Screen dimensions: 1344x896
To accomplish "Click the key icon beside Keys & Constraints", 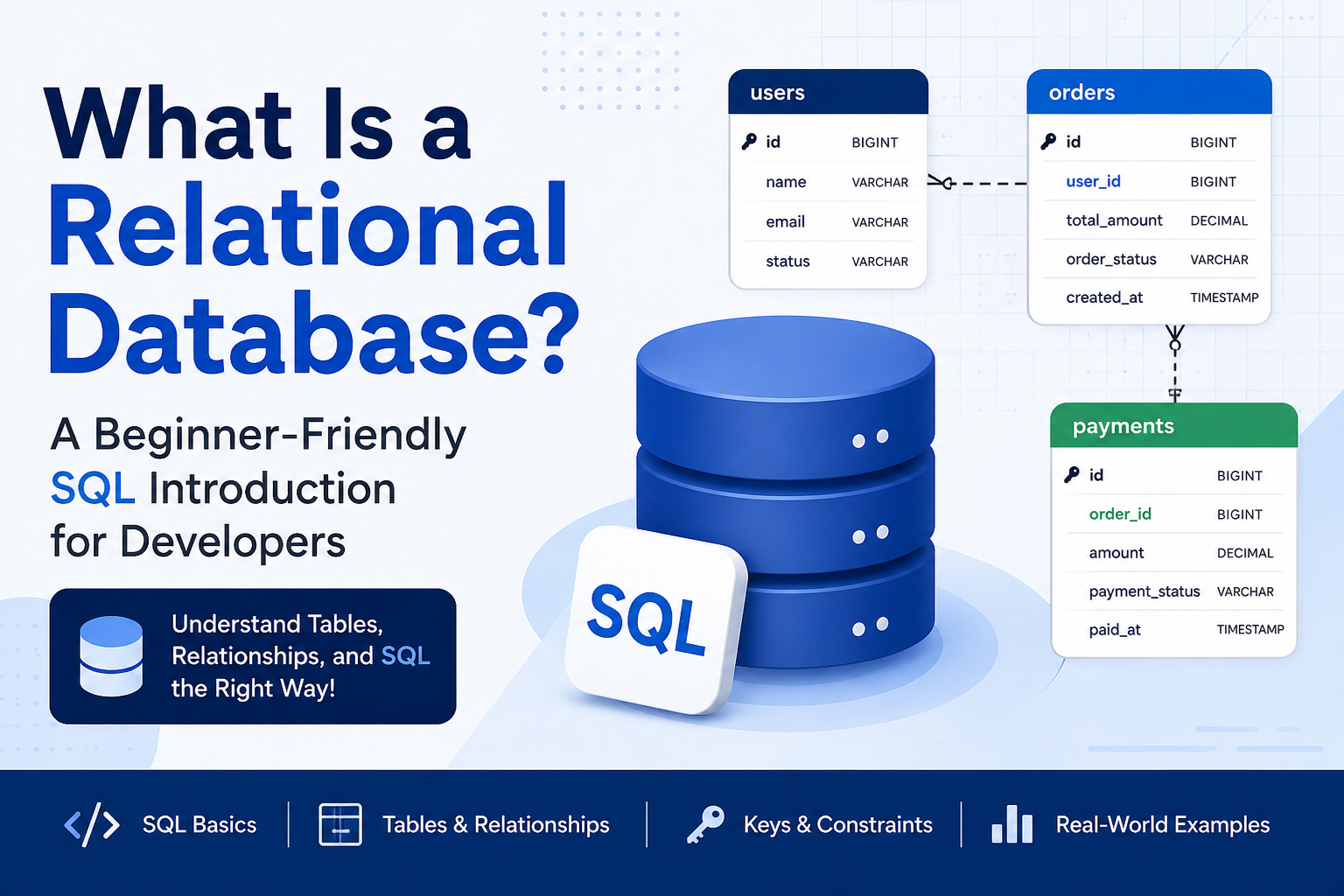I will [705, 824].
